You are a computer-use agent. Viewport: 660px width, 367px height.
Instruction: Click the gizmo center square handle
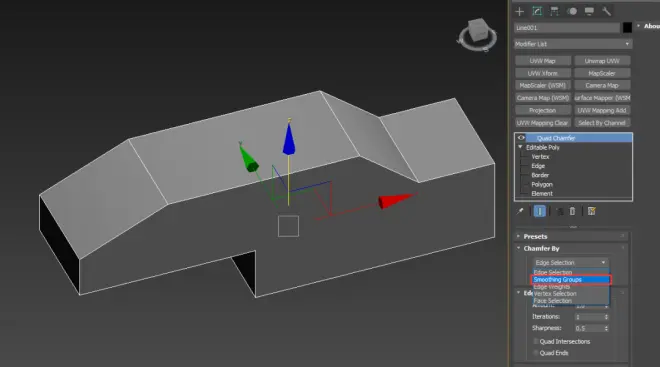[x=288, y=226]
